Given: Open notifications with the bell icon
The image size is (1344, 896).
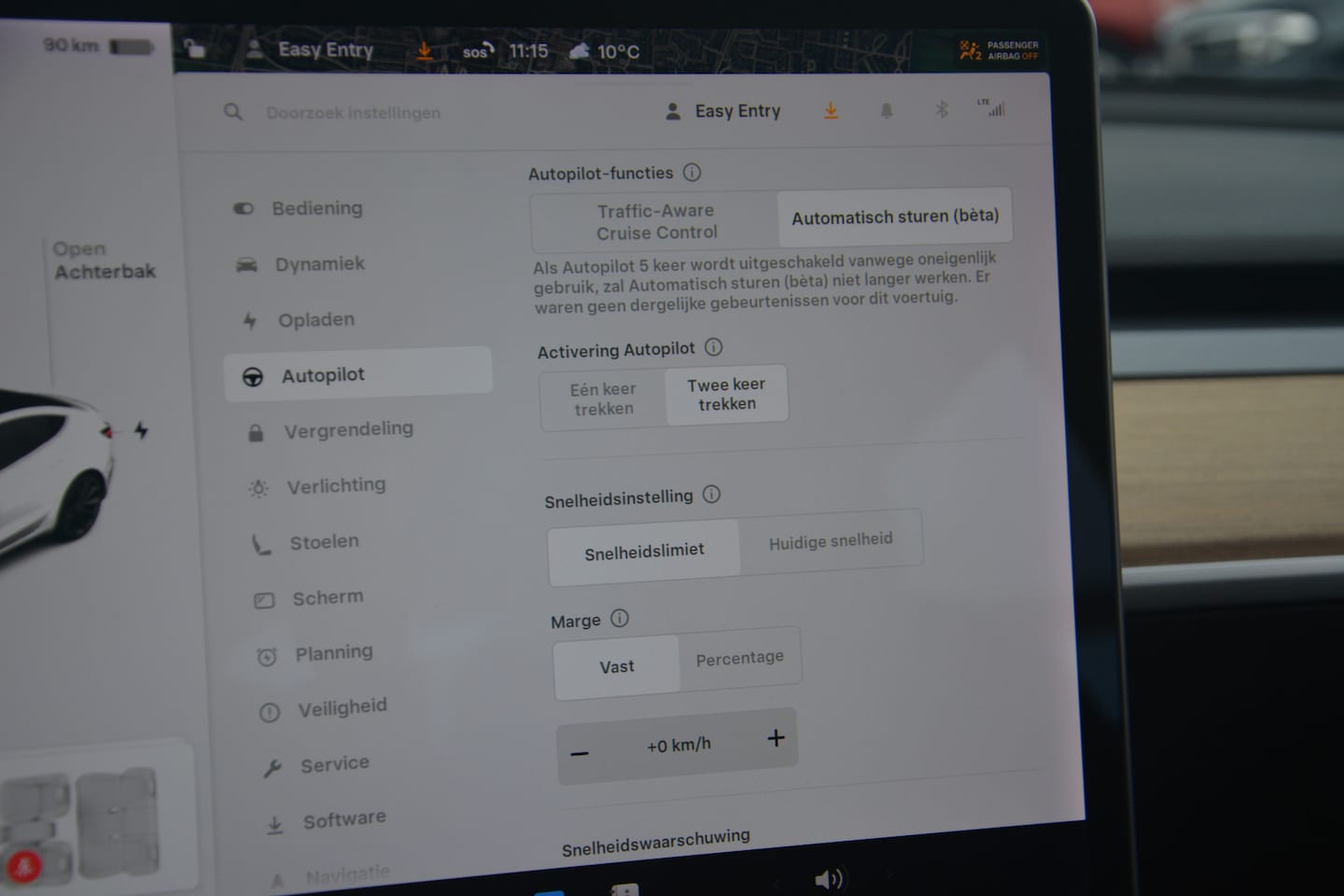Looking at the screenshot, I should [x=887, y=111].
